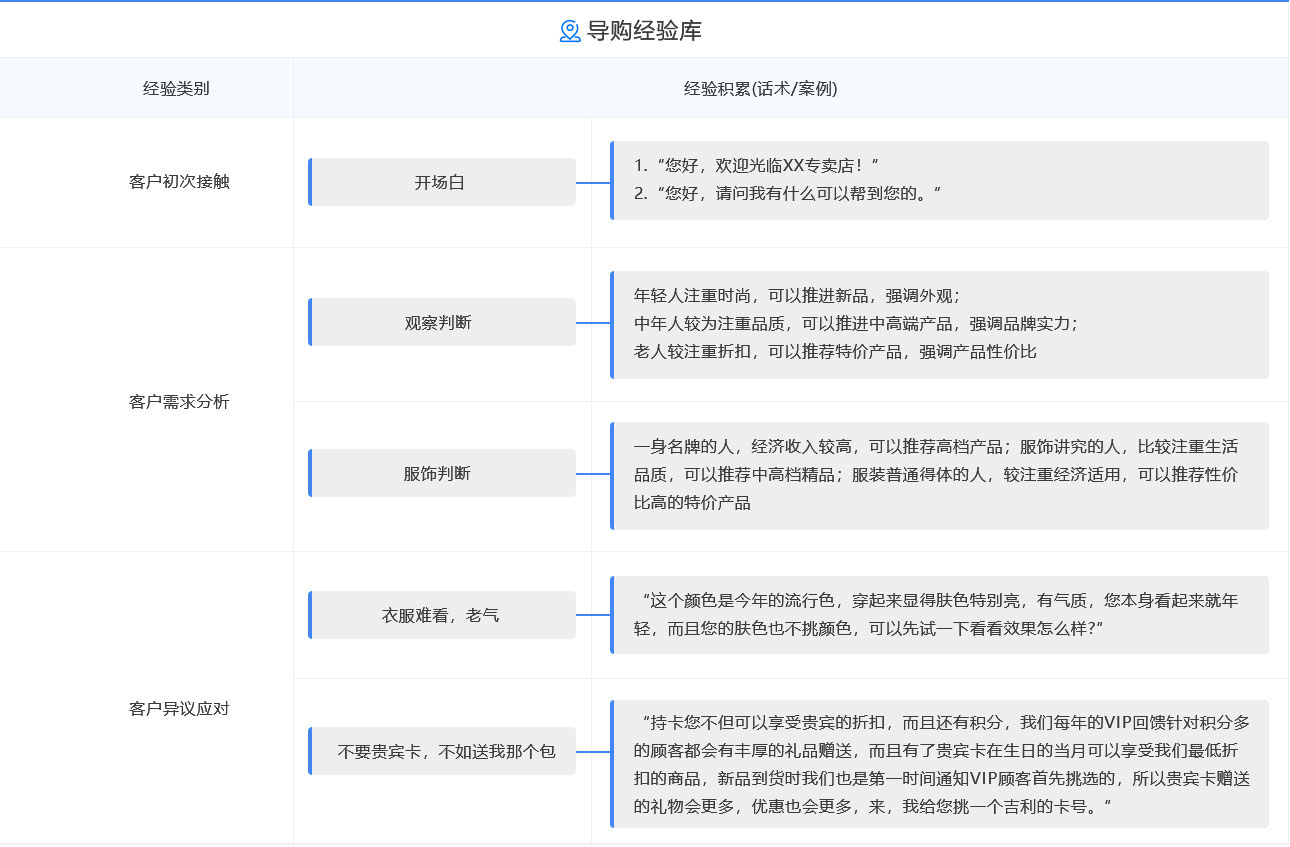Image resolution: width=1290 pixels, height=847 pixels.
Task: Click the line about 中年人较为注重品质
Action: pyautogui.click(x=855, y=324)
